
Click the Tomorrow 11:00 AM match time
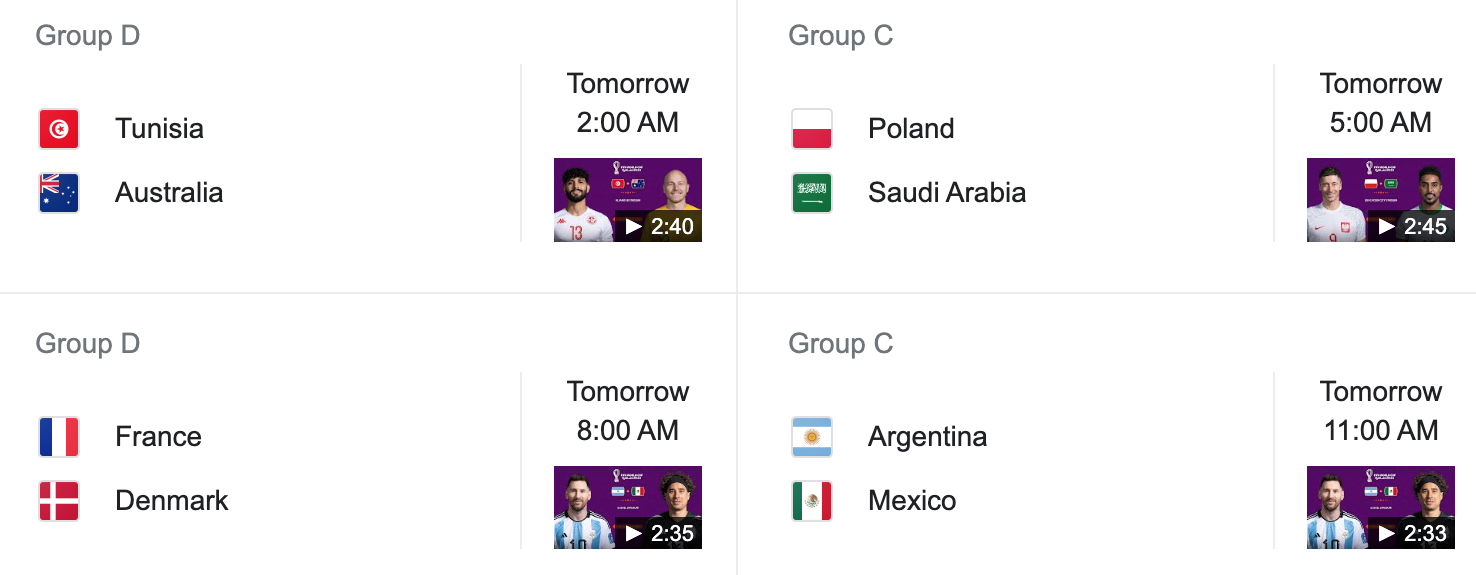coord(1381,411)
